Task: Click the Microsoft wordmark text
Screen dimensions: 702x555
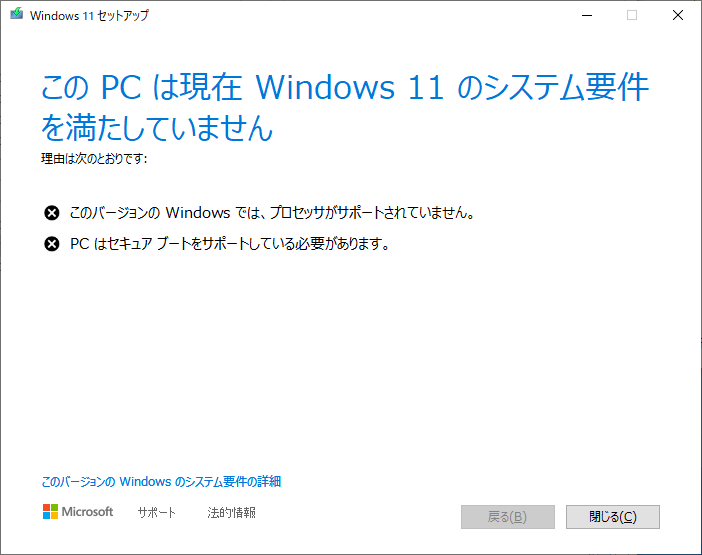Action: [x=87, y=512]
